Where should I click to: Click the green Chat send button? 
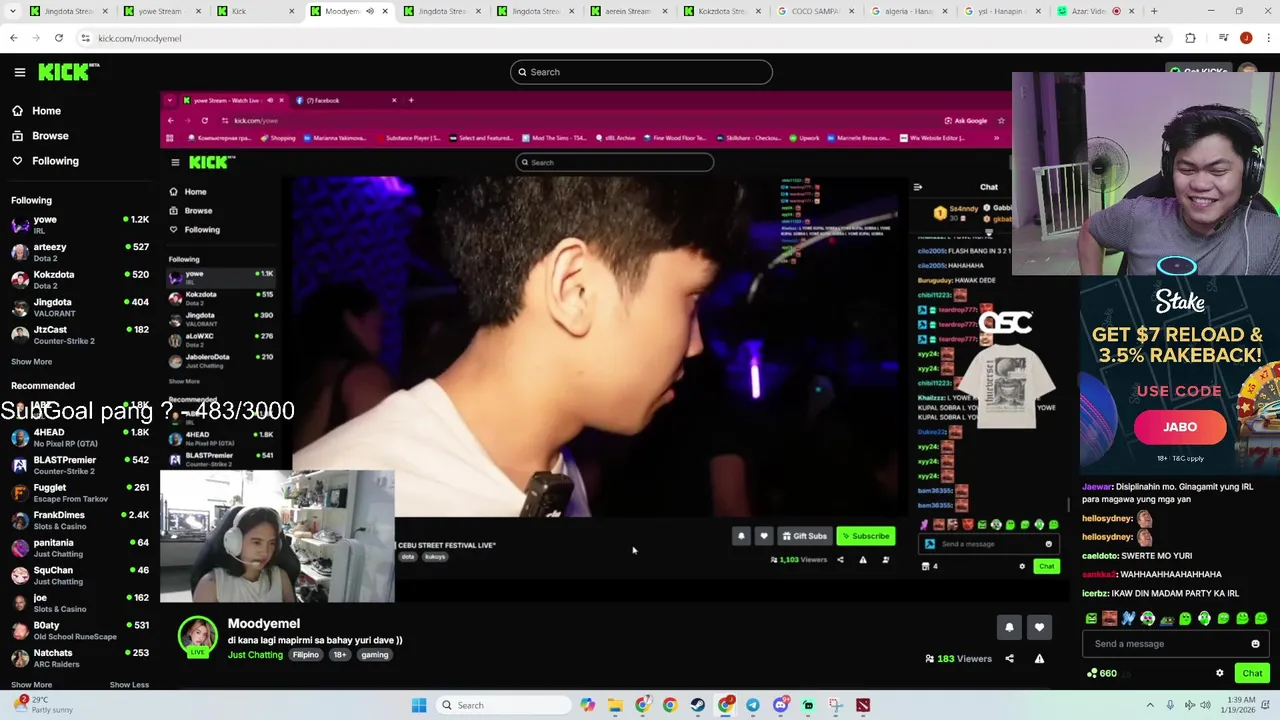click(x=1252, y=673)
